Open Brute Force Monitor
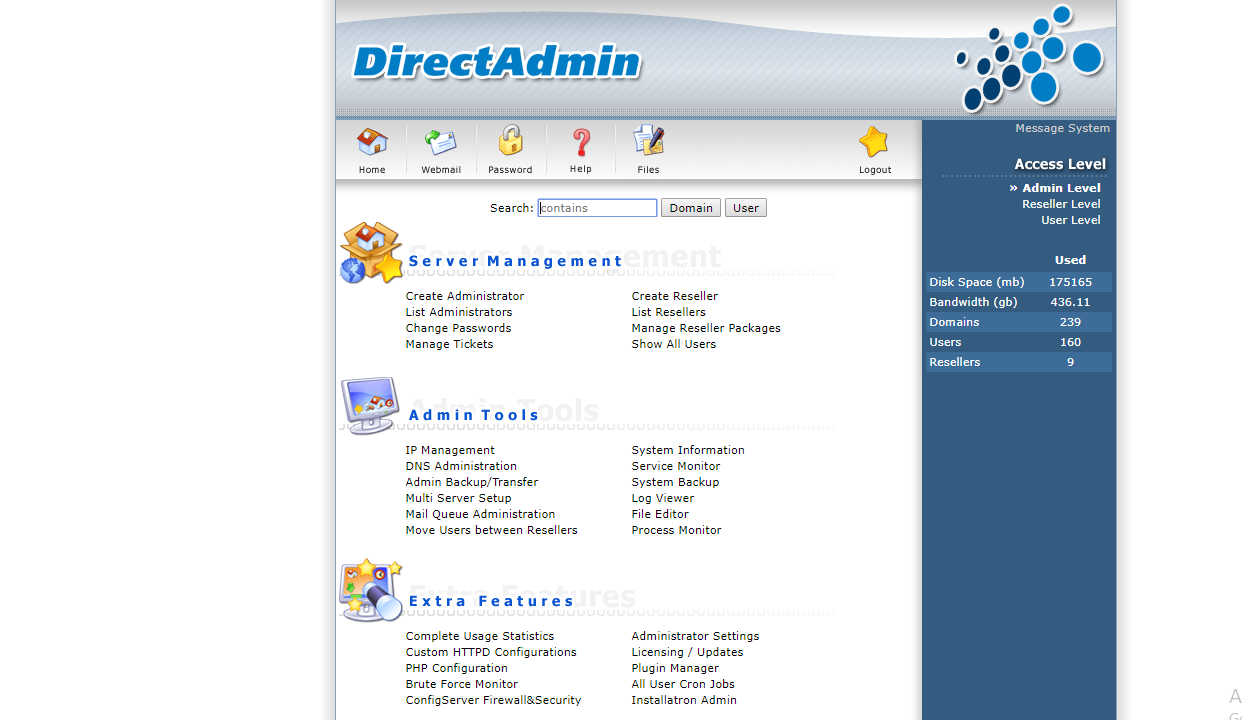Image resolution: width=1242 pixels, height=720 pixels. pos(462,684)
